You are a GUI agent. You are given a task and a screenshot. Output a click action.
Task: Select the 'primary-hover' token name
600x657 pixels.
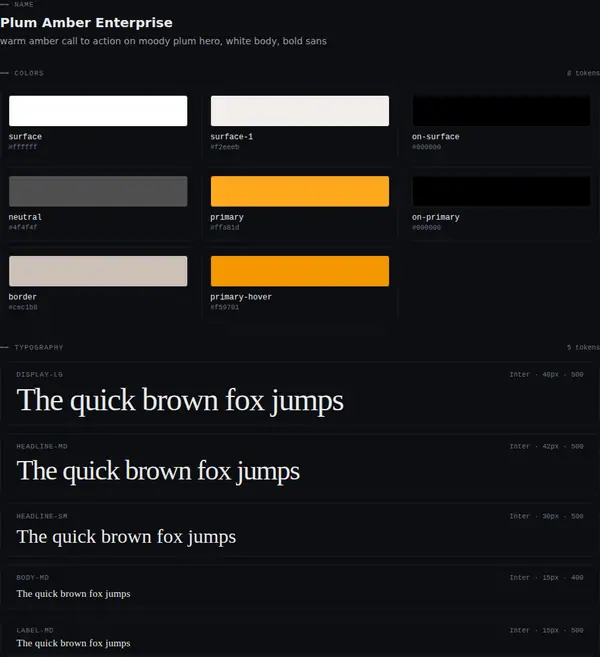click(241, 297)
